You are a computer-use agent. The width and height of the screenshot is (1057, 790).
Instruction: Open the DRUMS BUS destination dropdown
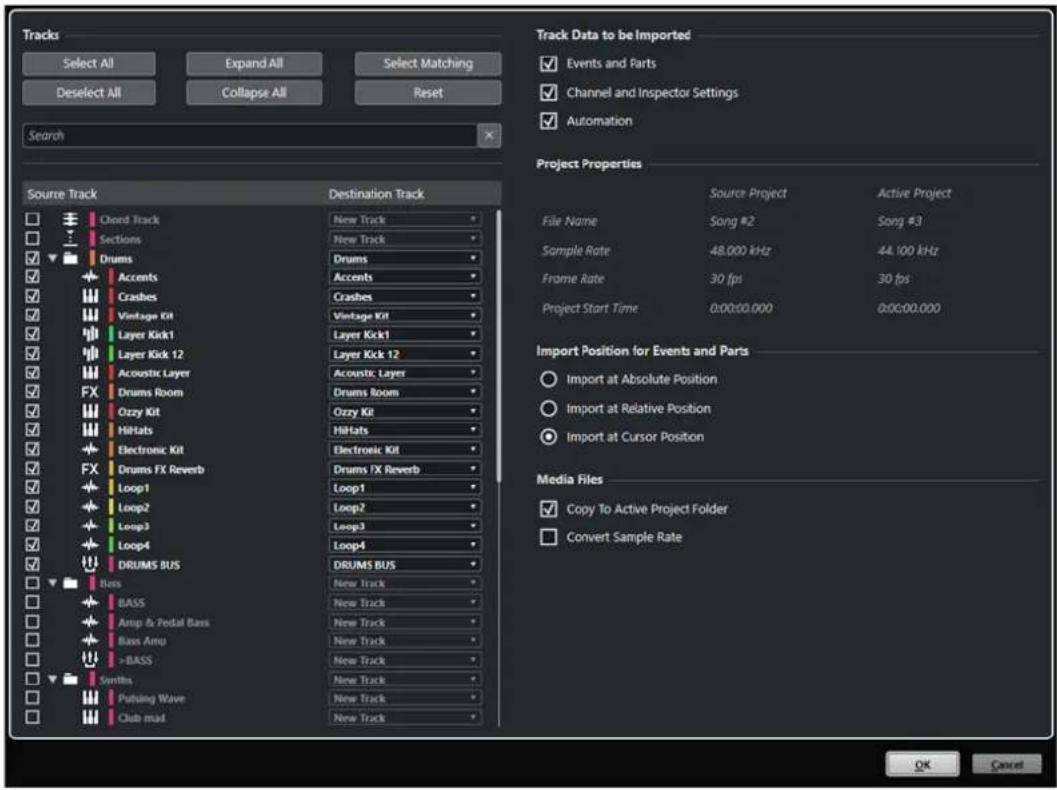tap(404, 564)
